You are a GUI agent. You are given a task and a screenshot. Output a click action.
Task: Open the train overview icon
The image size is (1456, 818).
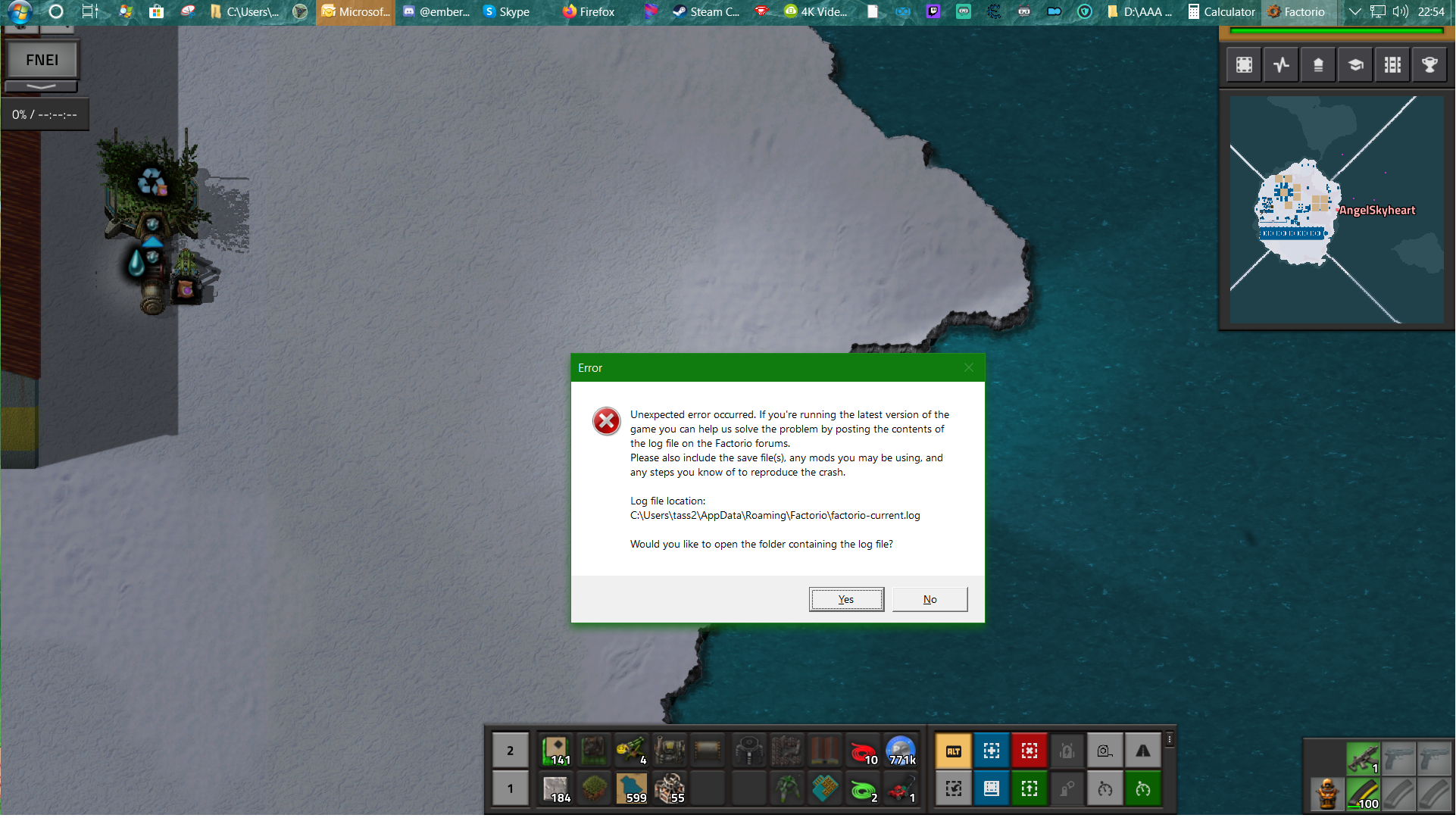click(1392, 65)
